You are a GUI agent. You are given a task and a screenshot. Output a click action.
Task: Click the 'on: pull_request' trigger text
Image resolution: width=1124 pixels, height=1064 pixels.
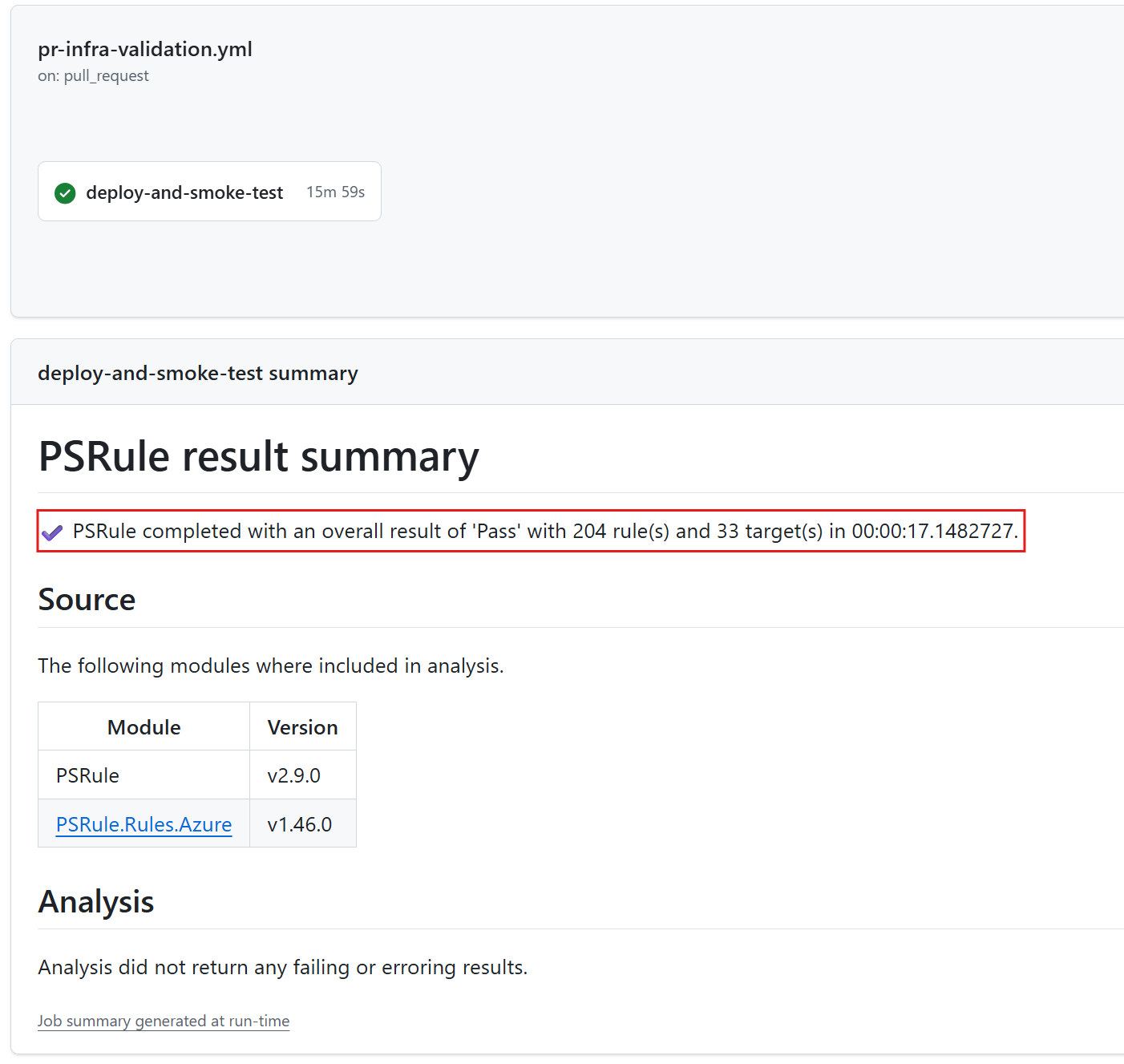pos(93,76)
